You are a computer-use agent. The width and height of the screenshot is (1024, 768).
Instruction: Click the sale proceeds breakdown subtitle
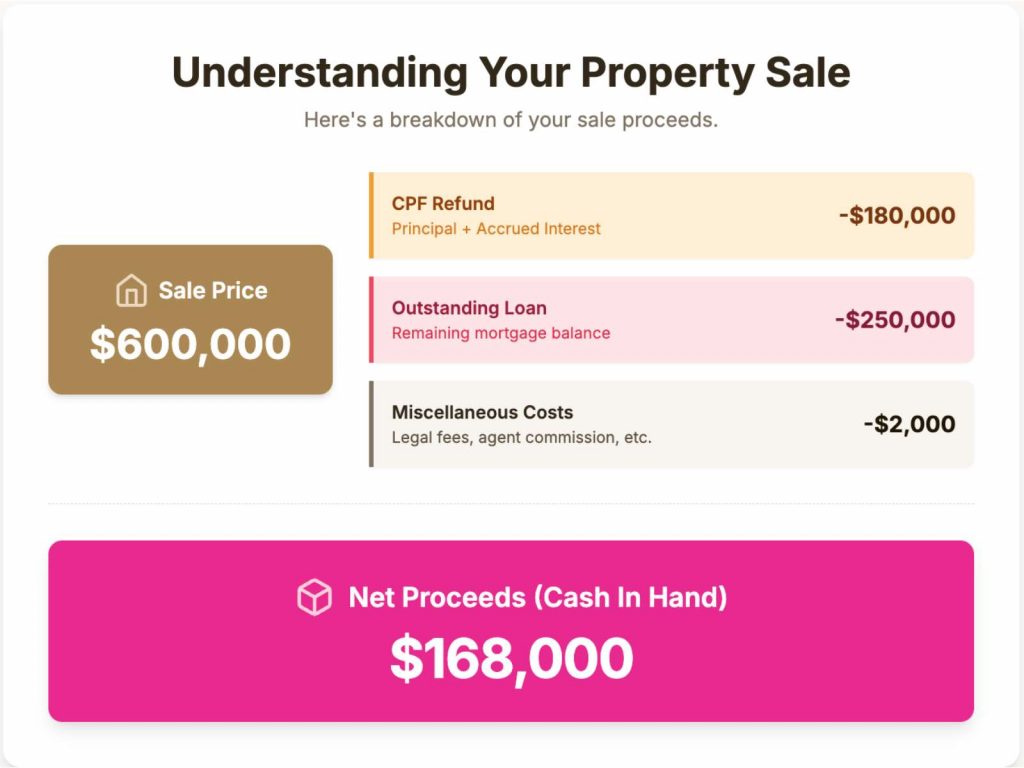[x=511, y=120]
